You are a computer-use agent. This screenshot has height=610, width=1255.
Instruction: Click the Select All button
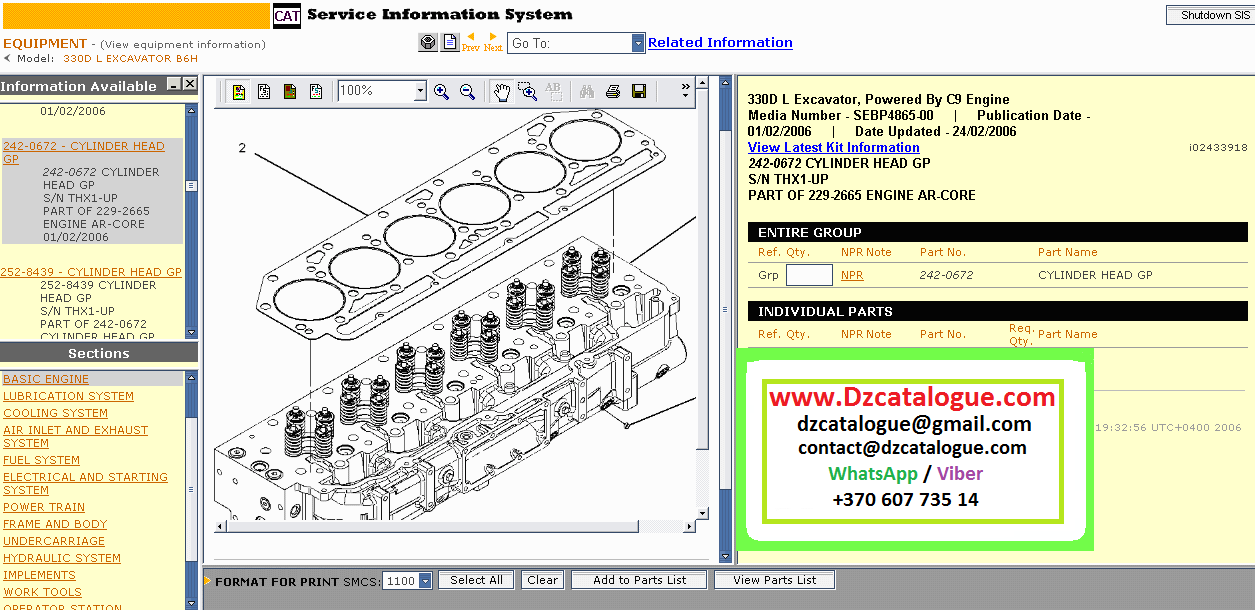[x=476, y=580]
